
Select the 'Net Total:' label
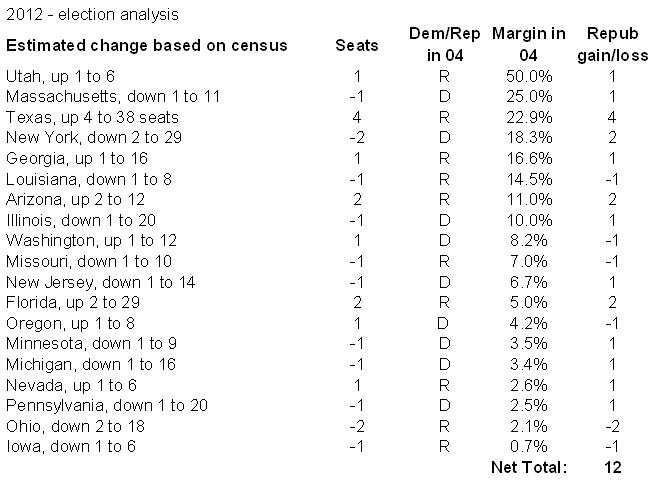tap(528, 467)
